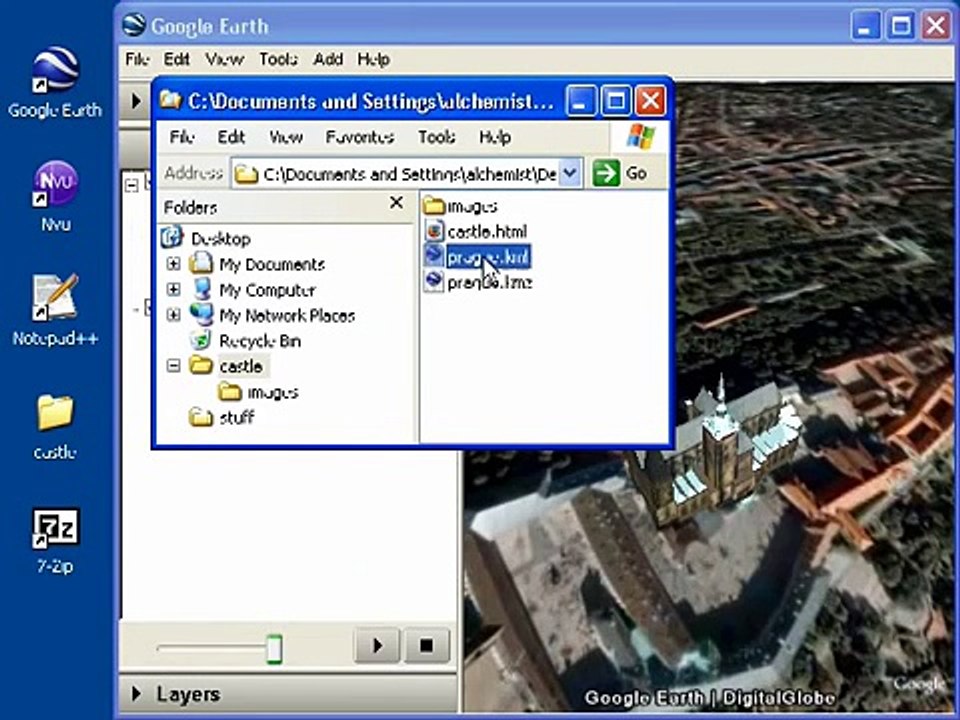Minimize the Google Earth window
Viewport: 960px width, 720px height.
click(x=865, y=26)
